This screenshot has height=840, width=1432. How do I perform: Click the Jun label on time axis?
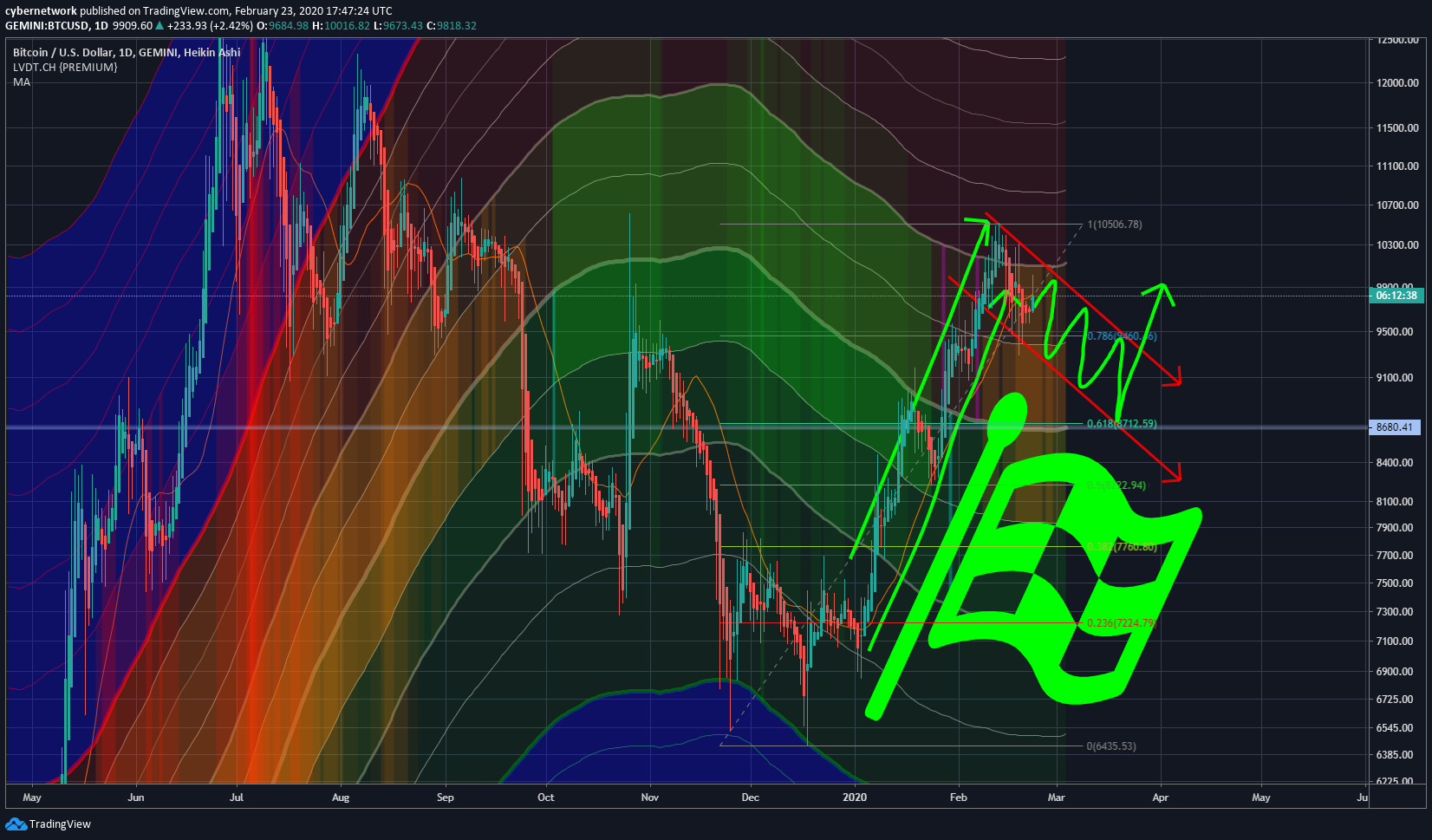136,797
